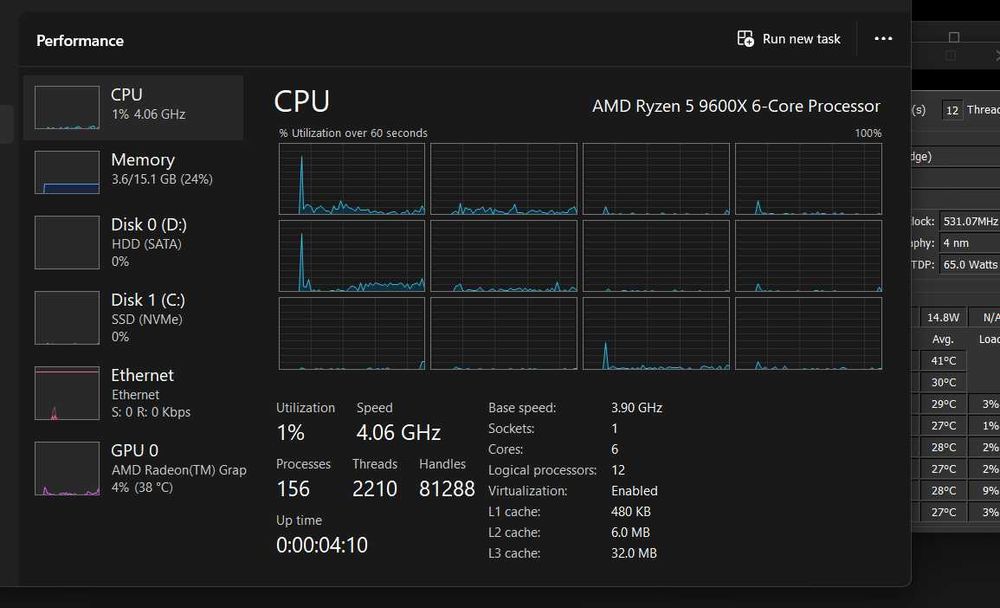Click the 65.0 Watts TDP field
The image size is (1000, 608).
tap(970, 265)
